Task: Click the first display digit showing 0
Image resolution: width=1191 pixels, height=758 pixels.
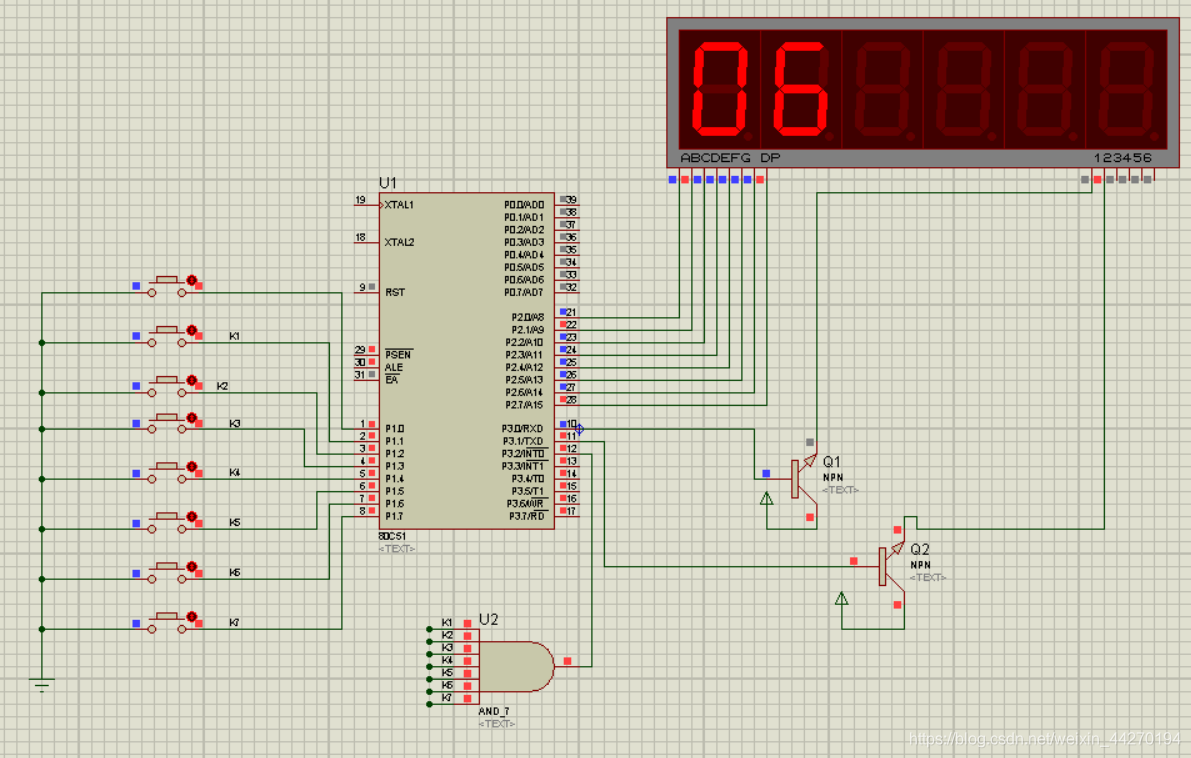Action: pos(720,90)
